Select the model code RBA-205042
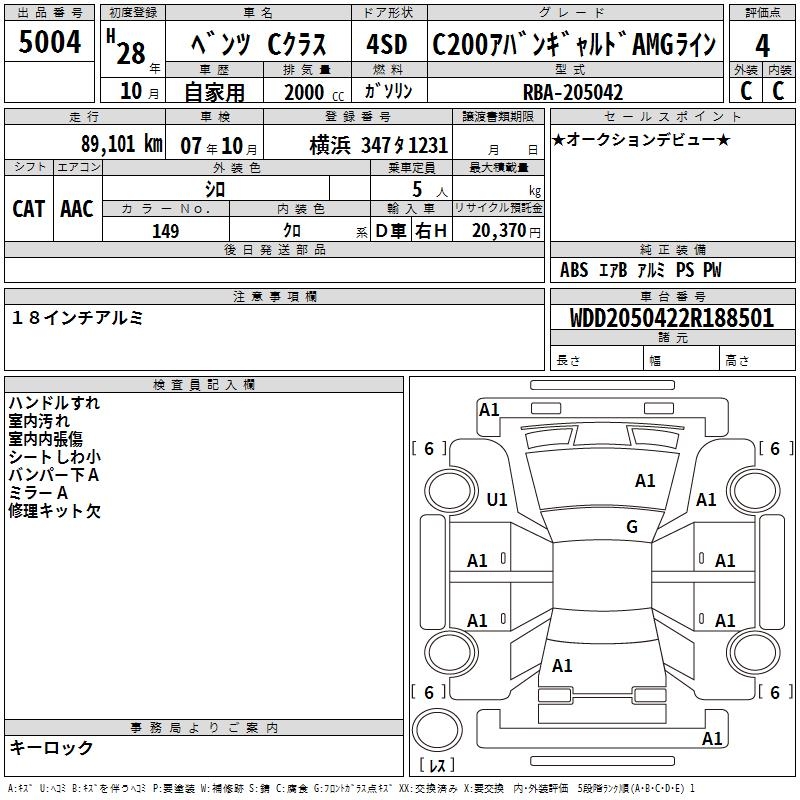This screenshot has width=800, height=800. (x=573, y=92)
